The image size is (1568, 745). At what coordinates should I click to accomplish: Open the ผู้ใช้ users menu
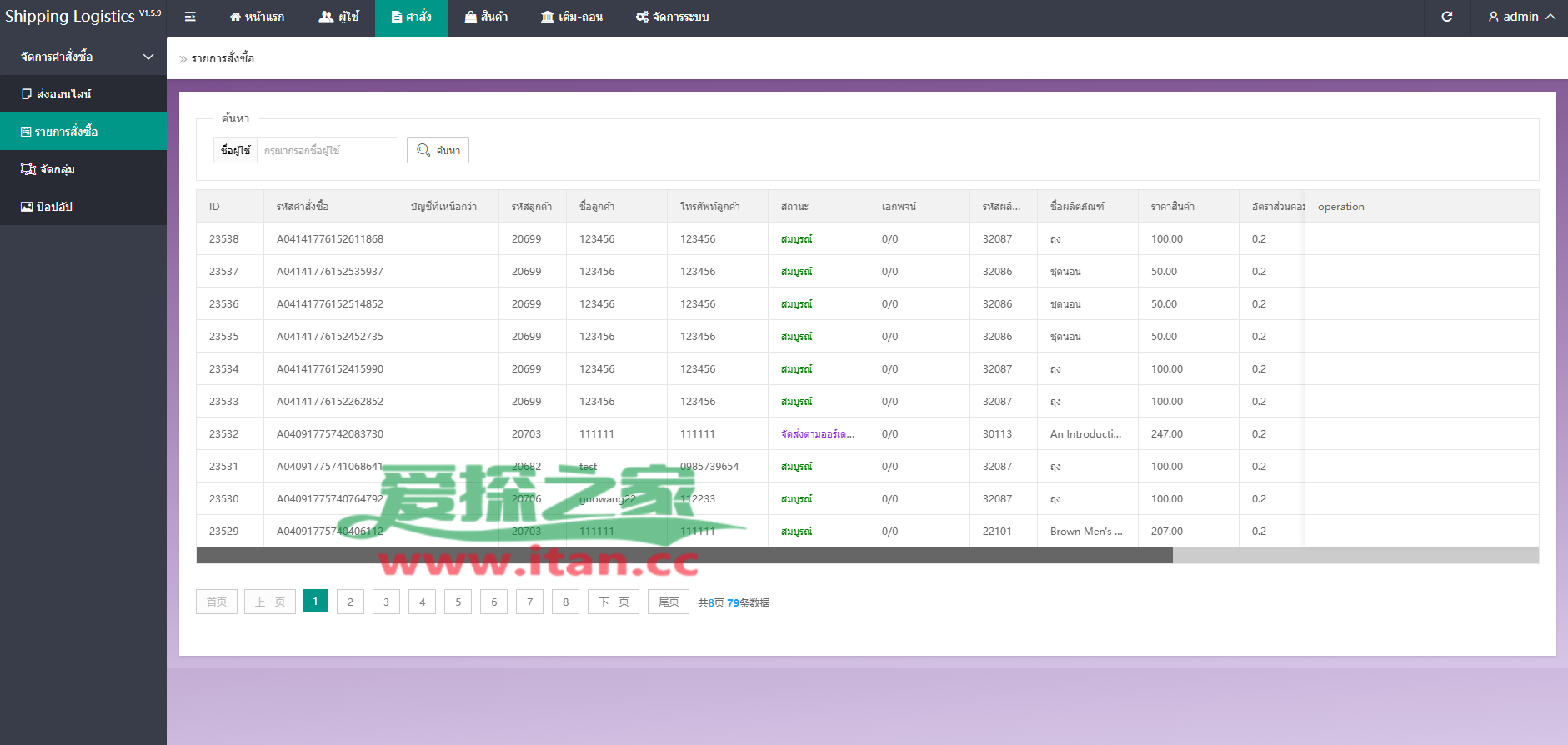338,17
